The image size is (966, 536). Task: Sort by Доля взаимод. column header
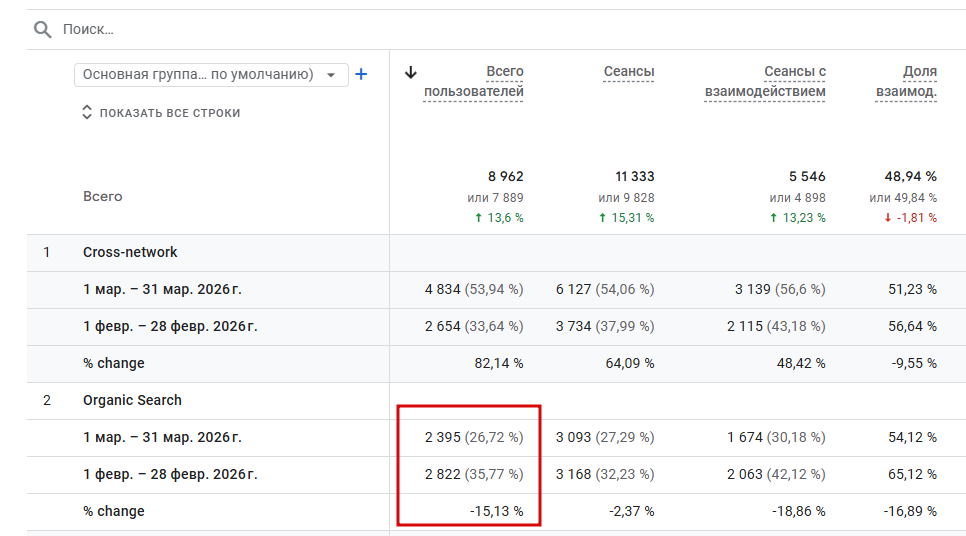click(x=906, y=81)
